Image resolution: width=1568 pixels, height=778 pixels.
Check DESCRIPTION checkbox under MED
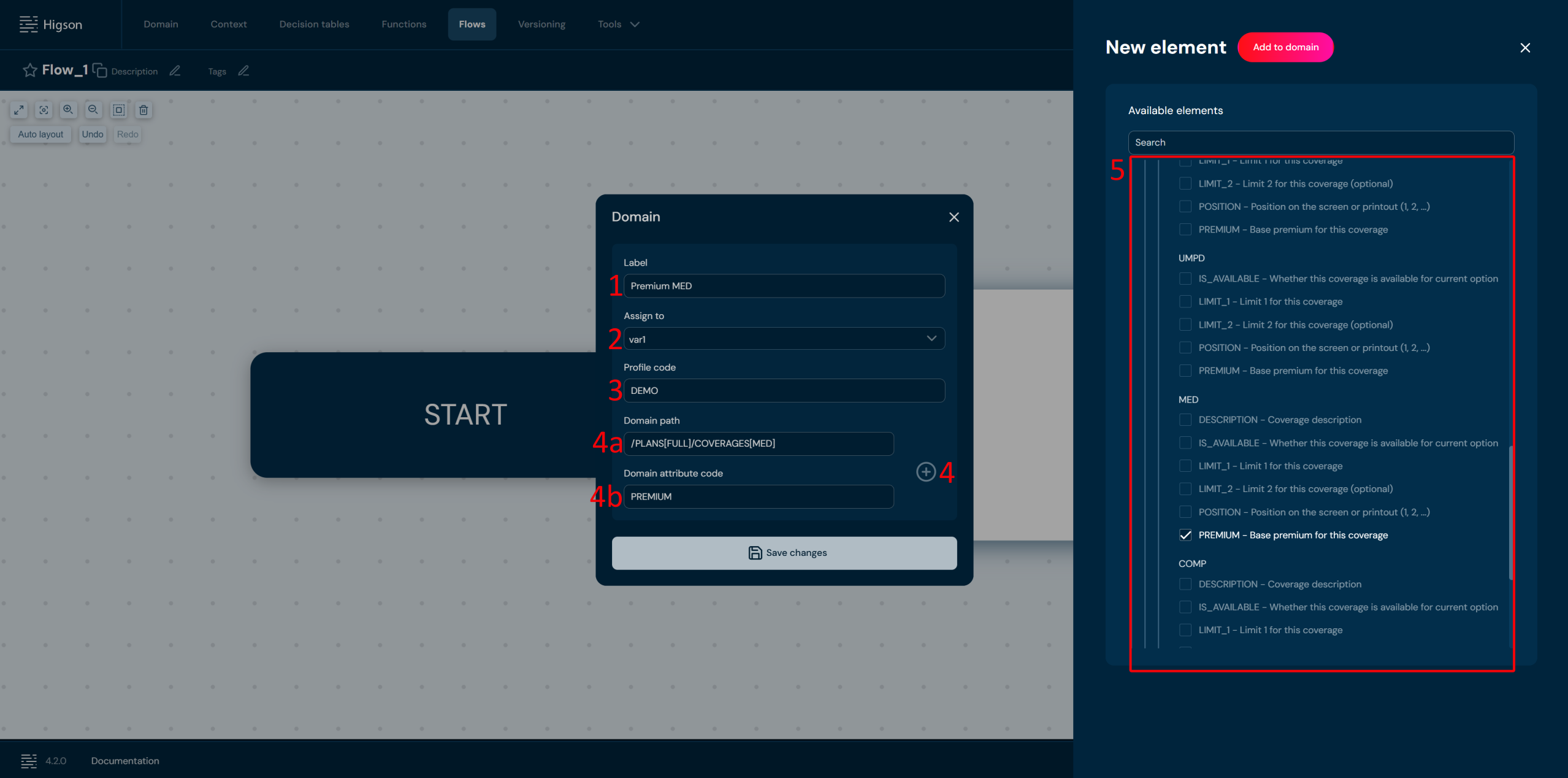click(1185, 420)
